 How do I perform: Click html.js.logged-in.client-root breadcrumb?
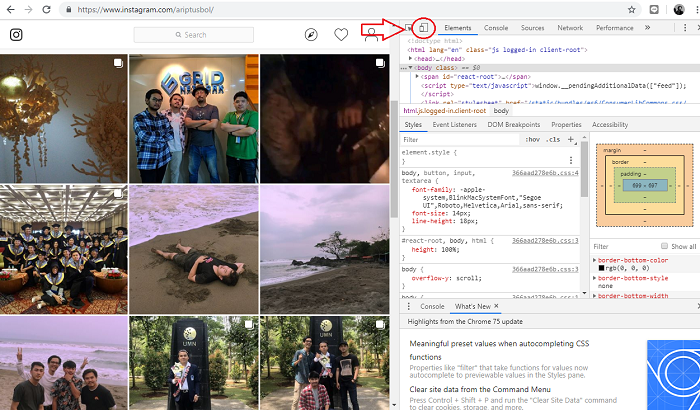click(445, 111)
